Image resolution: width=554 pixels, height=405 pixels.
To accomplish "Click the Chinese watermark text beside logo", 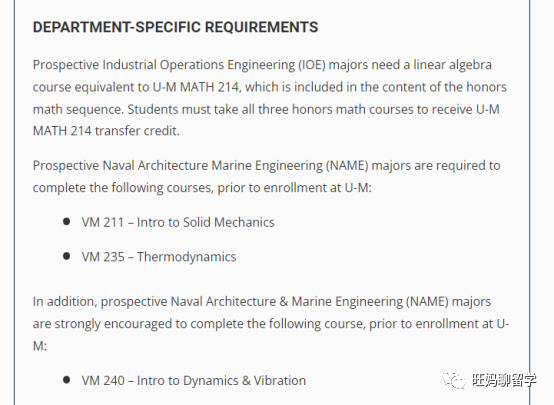I will 505,380.
